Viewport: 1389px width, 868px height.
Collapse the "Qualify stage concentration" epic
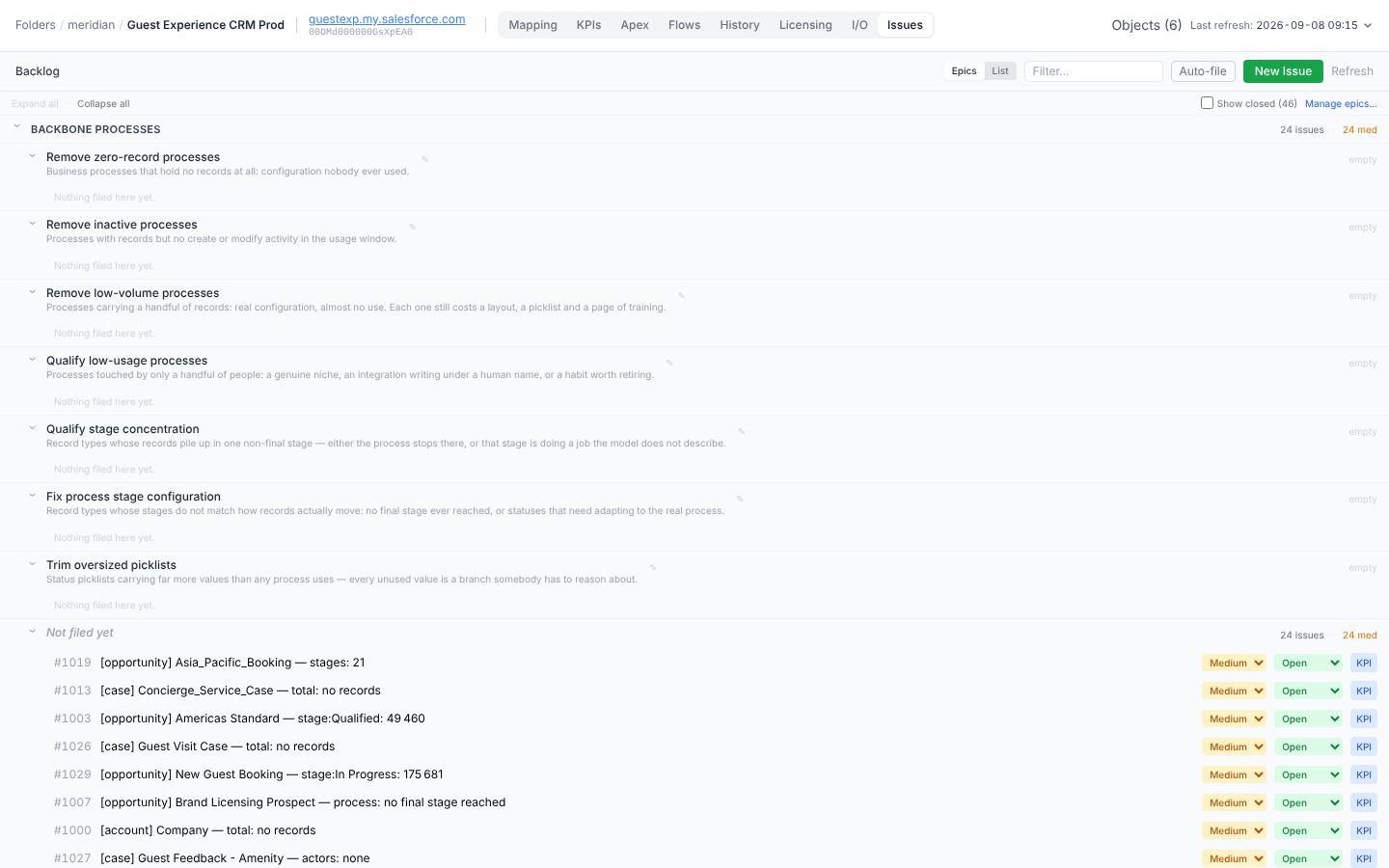[x=32, y=427]
